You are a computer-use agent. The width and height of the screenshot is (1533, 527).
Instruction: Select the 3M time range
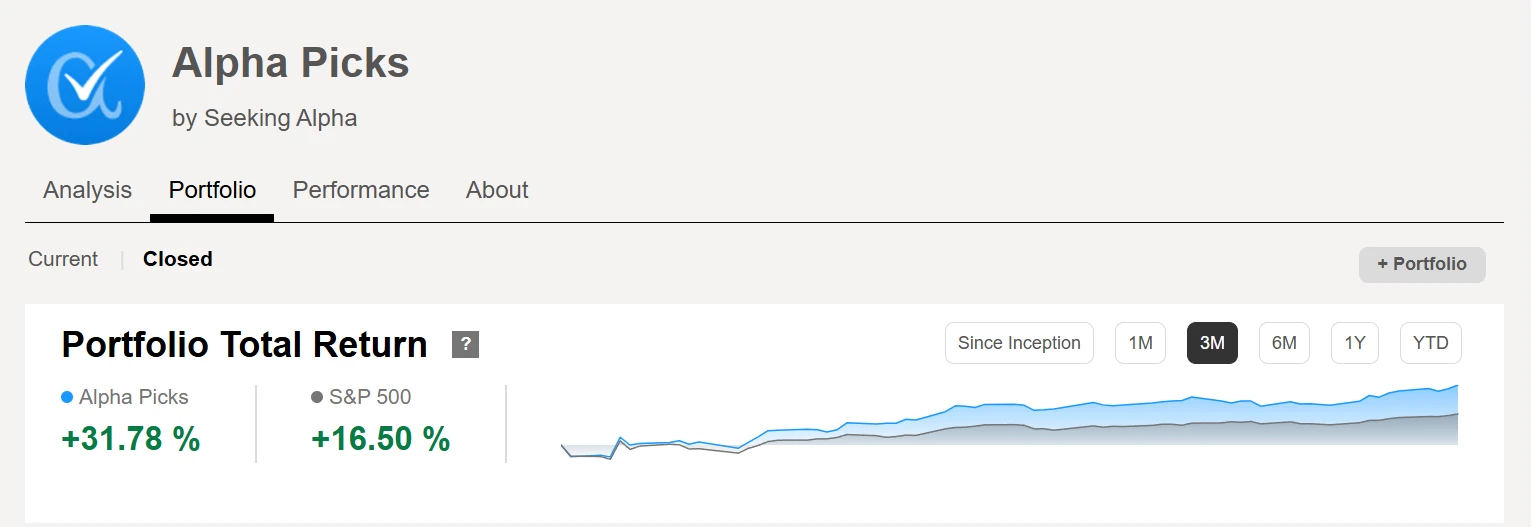[x=1212, y=343]
